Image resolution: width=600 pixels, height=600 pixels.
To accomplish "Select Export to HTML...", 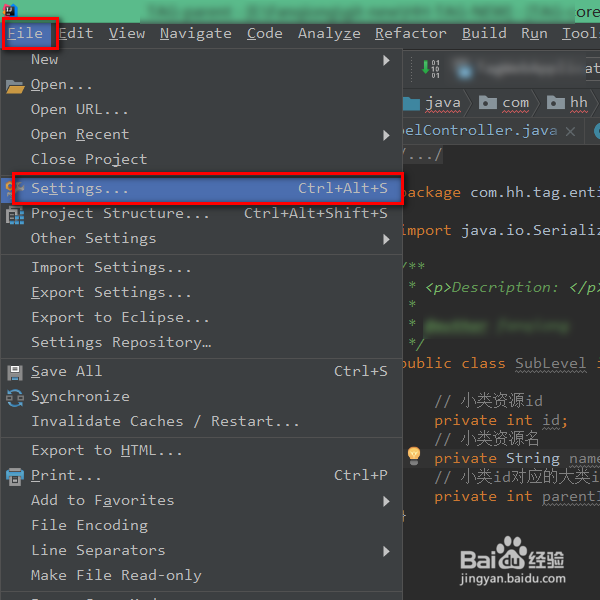I will [x=201, y=451].
